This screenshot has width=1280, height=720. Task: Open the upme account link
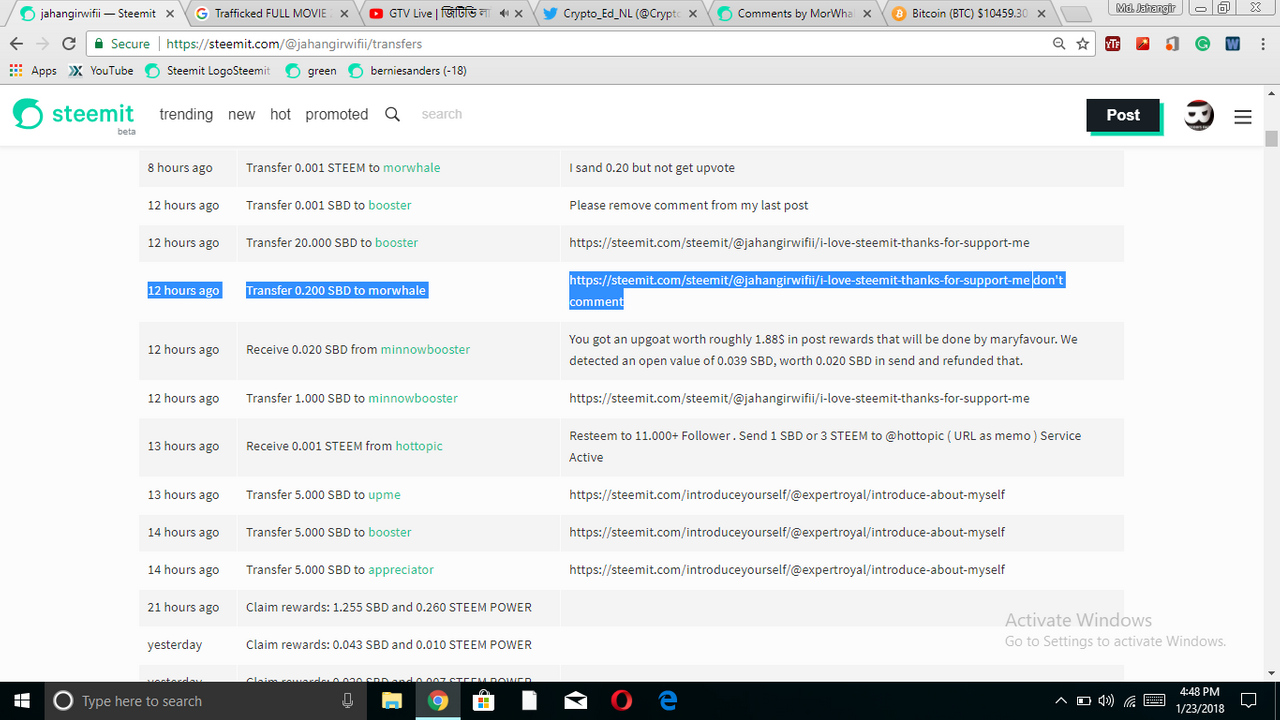[x=384, y=495]
